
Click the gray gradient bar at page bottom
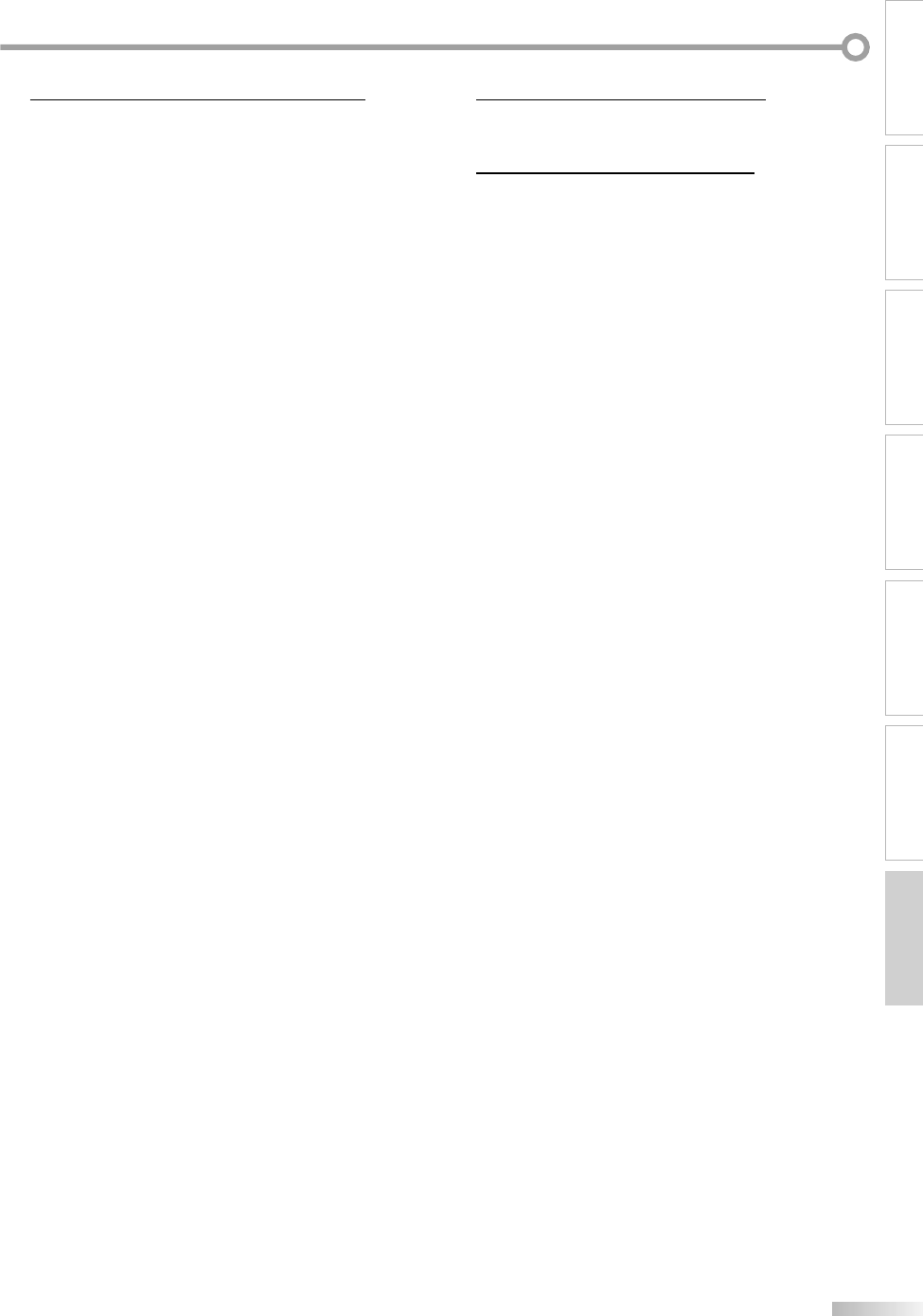coord(877,1309)
